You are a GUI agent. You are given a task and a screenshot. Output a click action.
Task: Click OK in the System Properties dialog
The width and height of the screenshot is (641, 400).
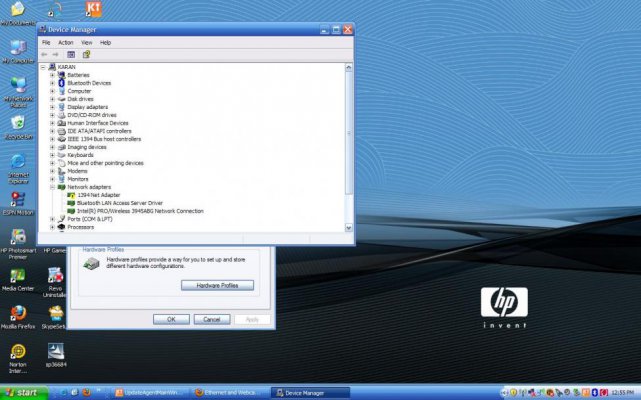(171, 319)
